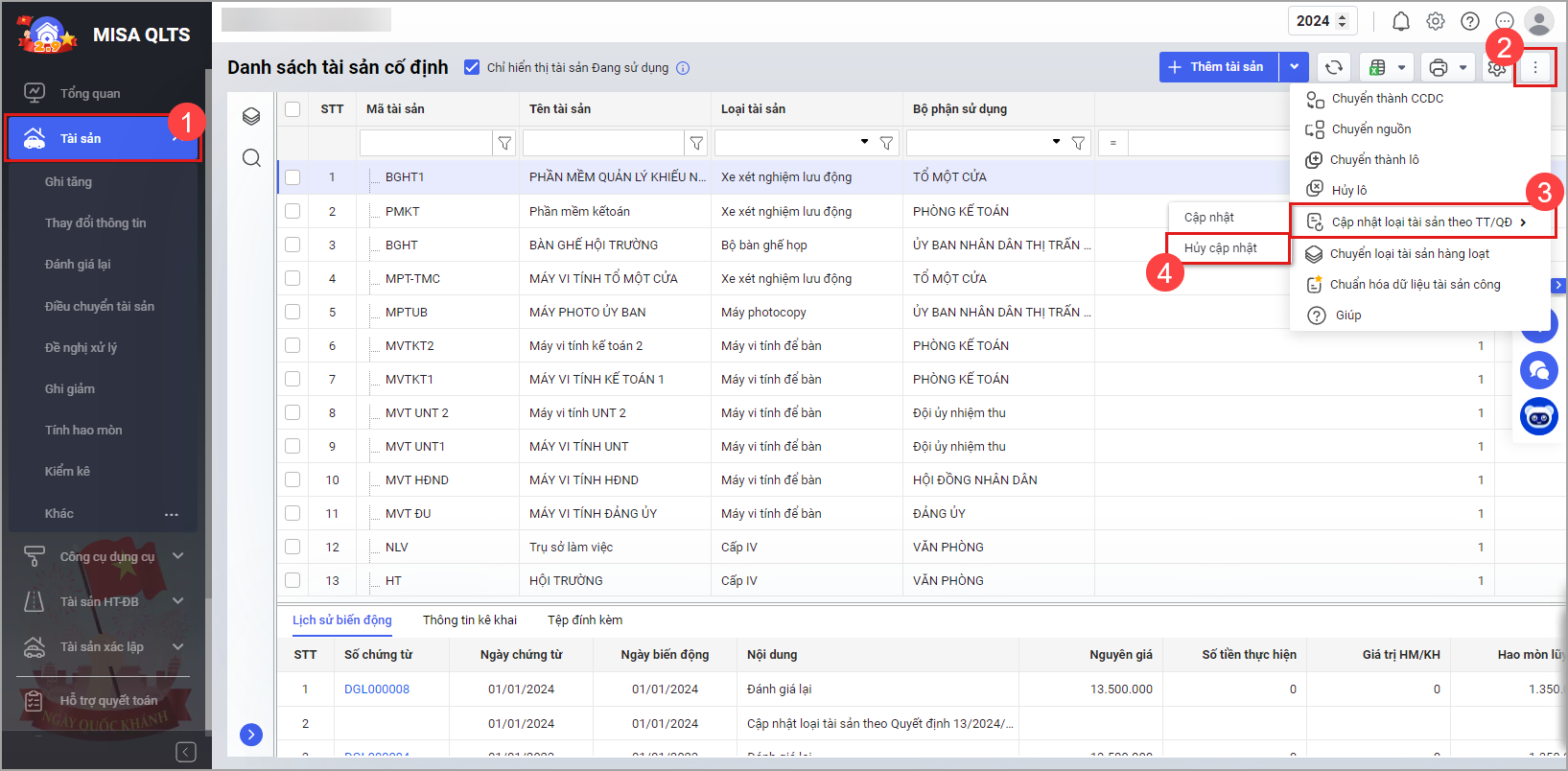Image resolution: width=1568 pixels, height=771 pixels.
Task: Click the refresh data icon
Action: coord(1333,67)
